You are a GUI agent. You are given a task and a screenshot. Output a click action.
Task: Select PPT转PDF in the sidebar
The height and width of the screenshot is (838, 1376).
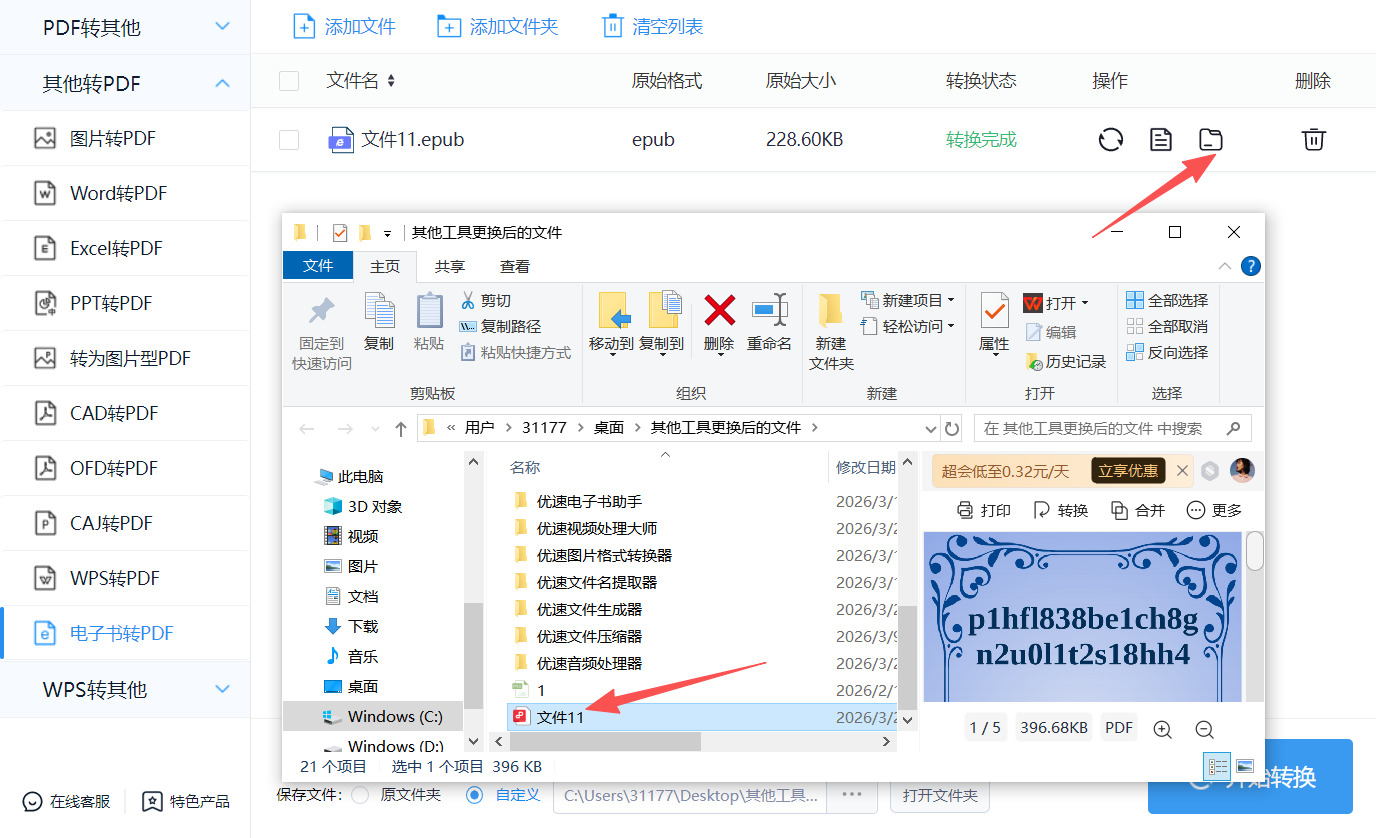[x=125, y=303]
